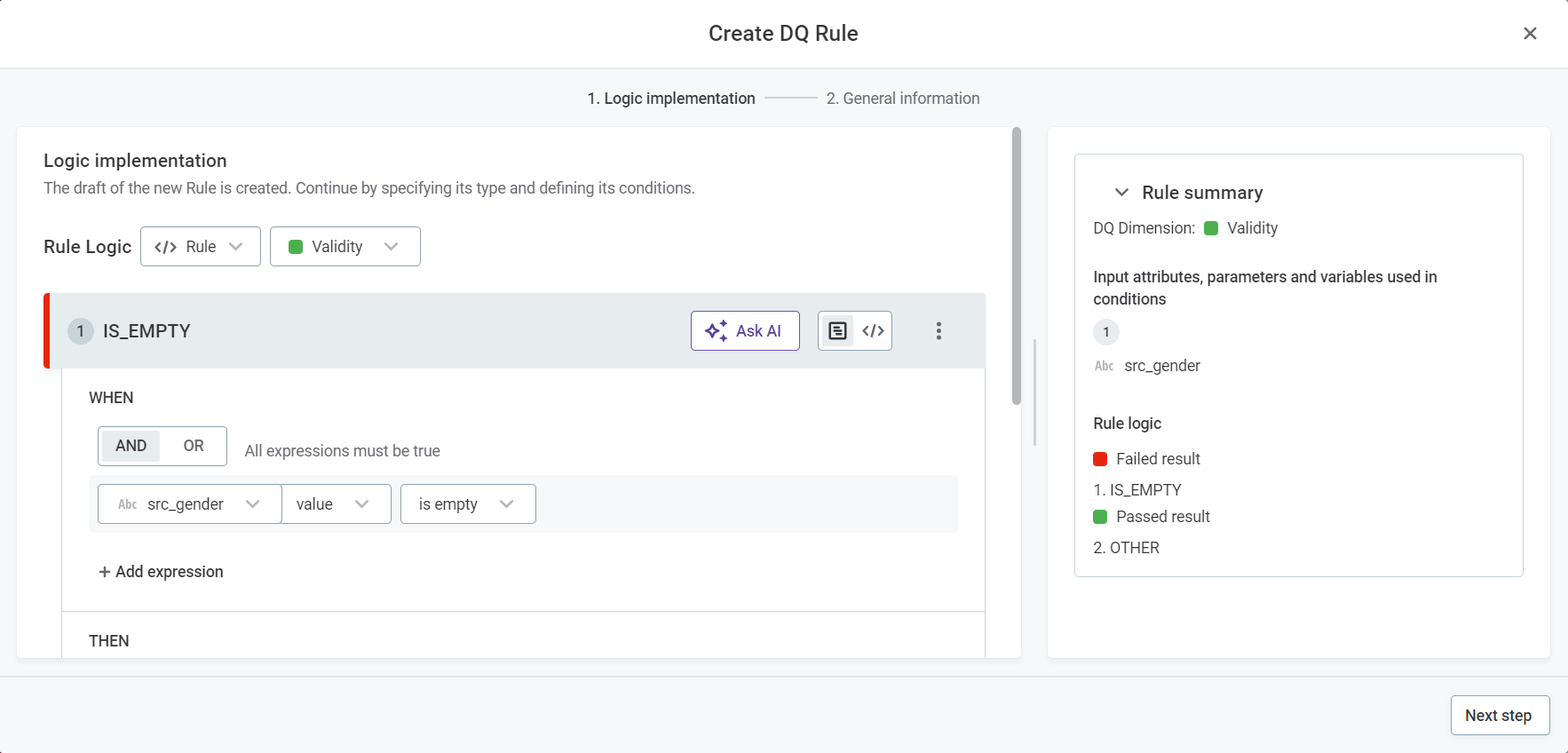Image resolution: width=1568 pixels, height=753 pixels.
Task: Open the IS_EMPTY condition three-dot menu
Action: click(x=938, y=331)
